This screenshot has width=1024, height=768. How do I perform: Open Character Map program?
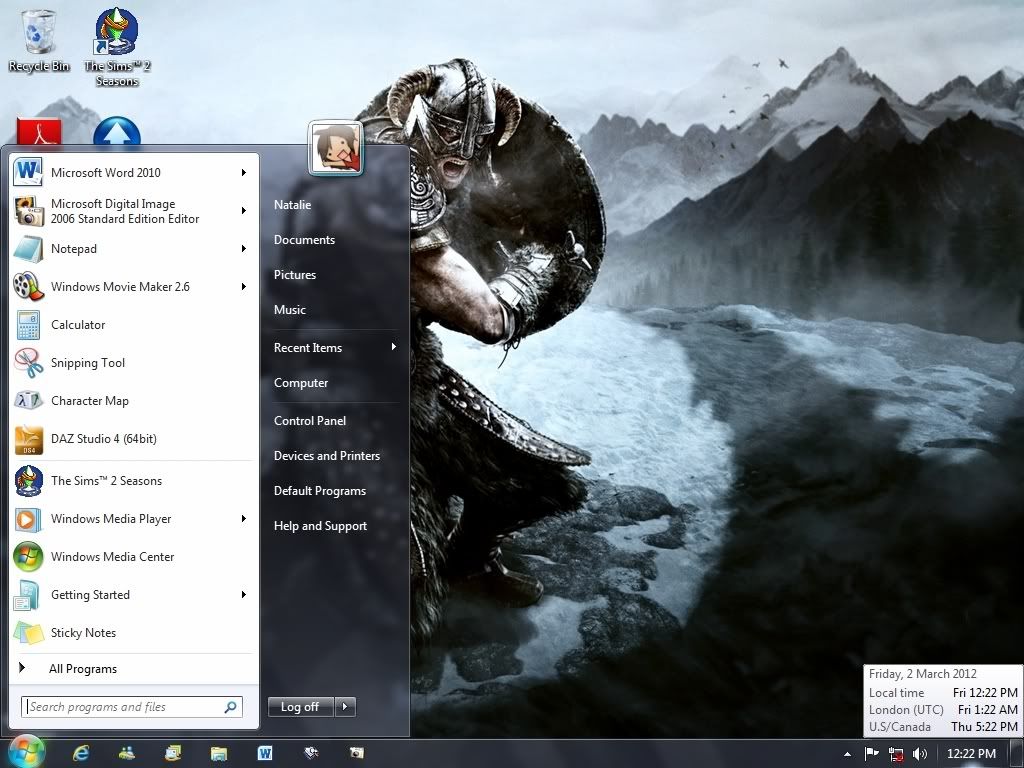click(89, 401)
